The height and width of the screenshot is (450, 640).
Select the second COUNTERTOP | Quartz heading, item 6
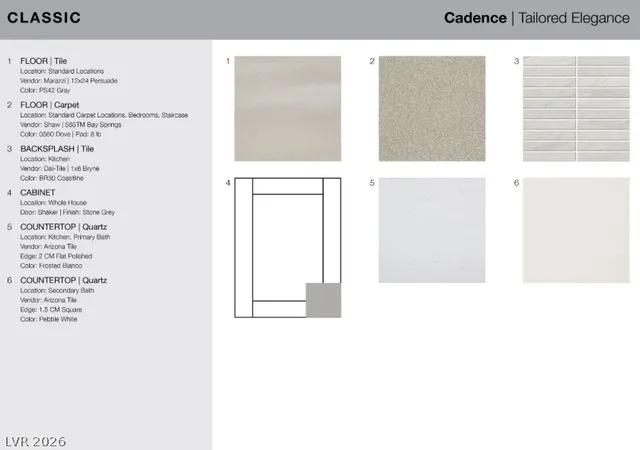(64, 280)
